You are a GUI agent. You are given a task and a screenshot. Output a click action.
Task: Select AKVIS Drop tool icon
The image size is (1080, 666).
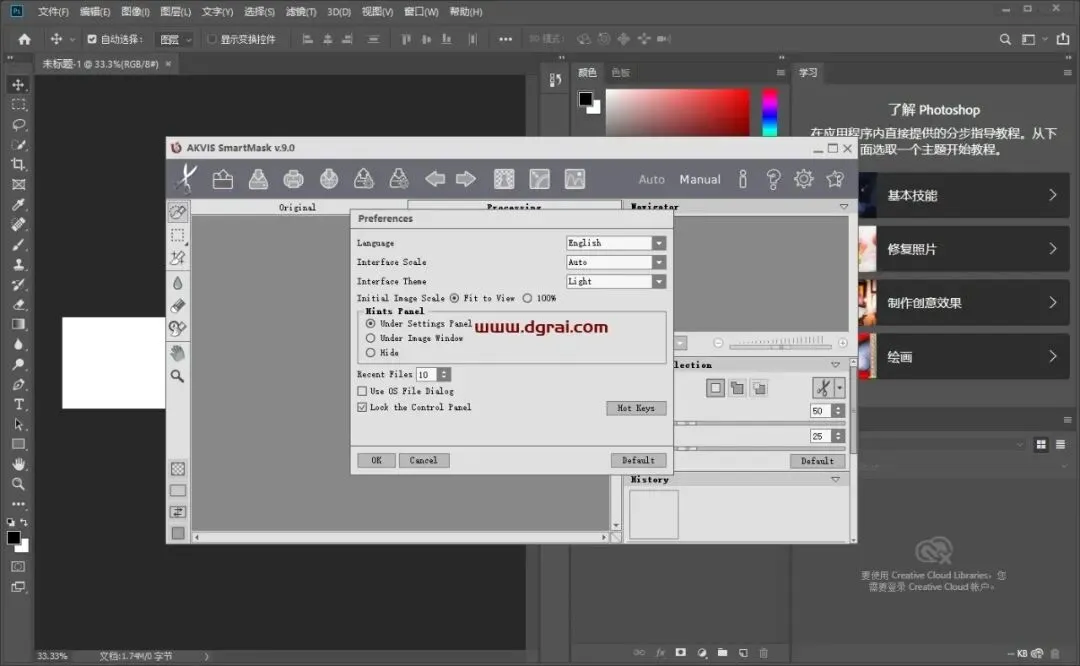coord(178,282)
